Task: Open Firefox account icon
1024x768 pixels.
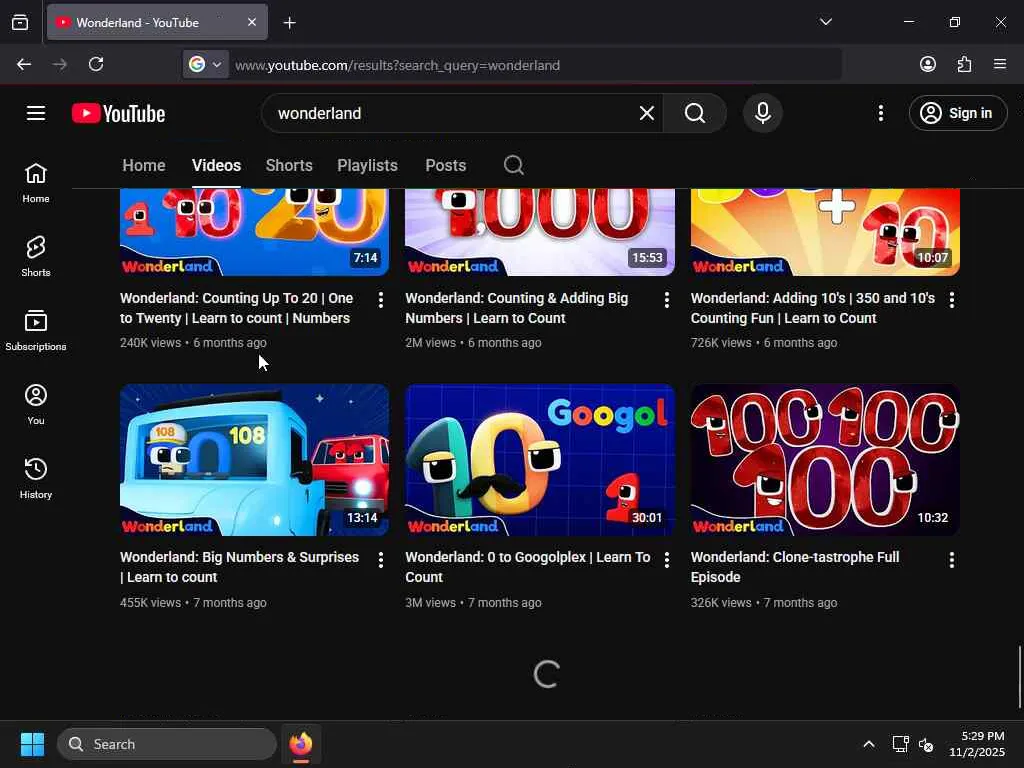Action: pyautogui.click(x=927, y=64)
